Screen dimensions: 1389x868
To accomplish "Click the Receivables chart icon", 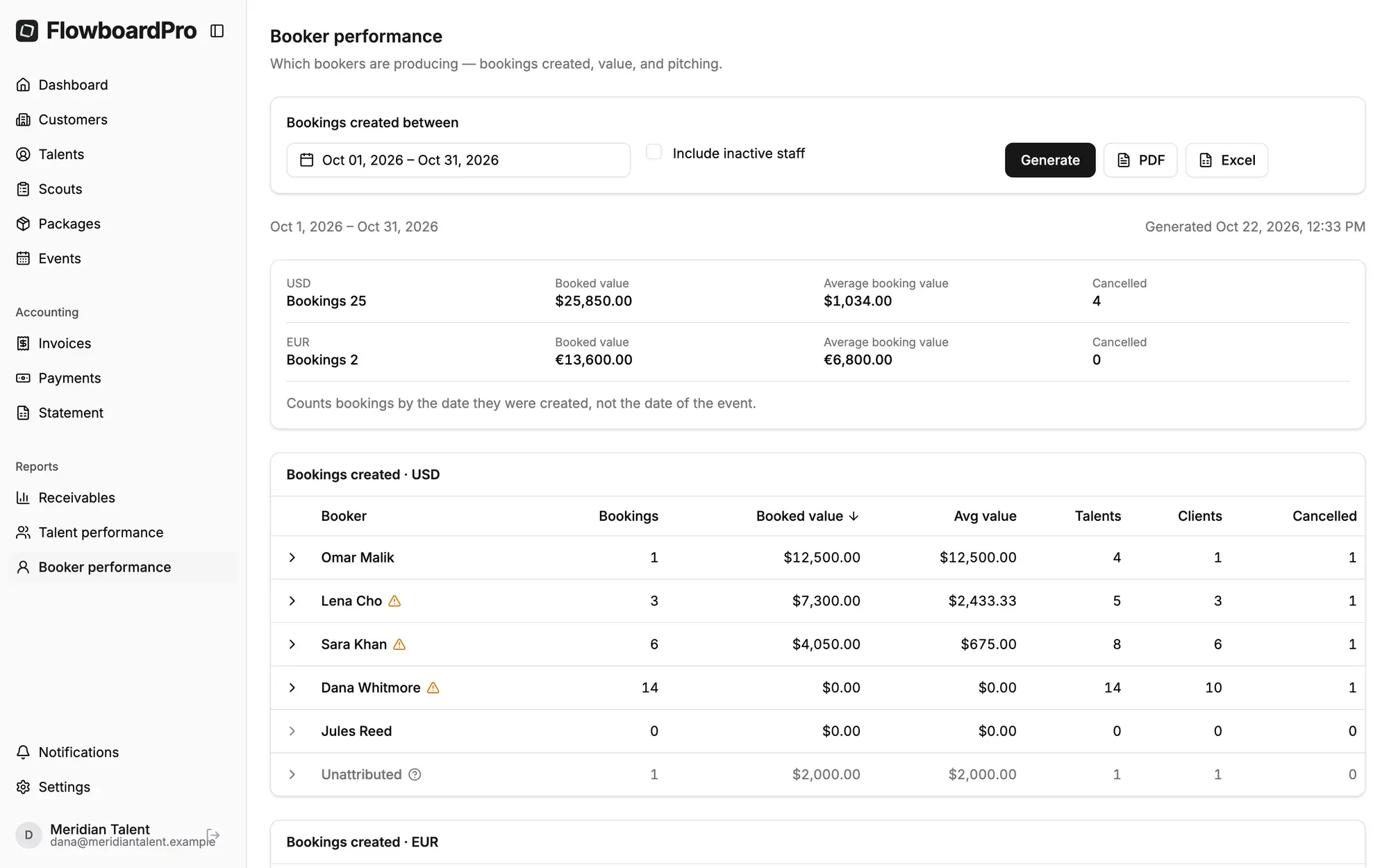I will [x=23, y=498].
